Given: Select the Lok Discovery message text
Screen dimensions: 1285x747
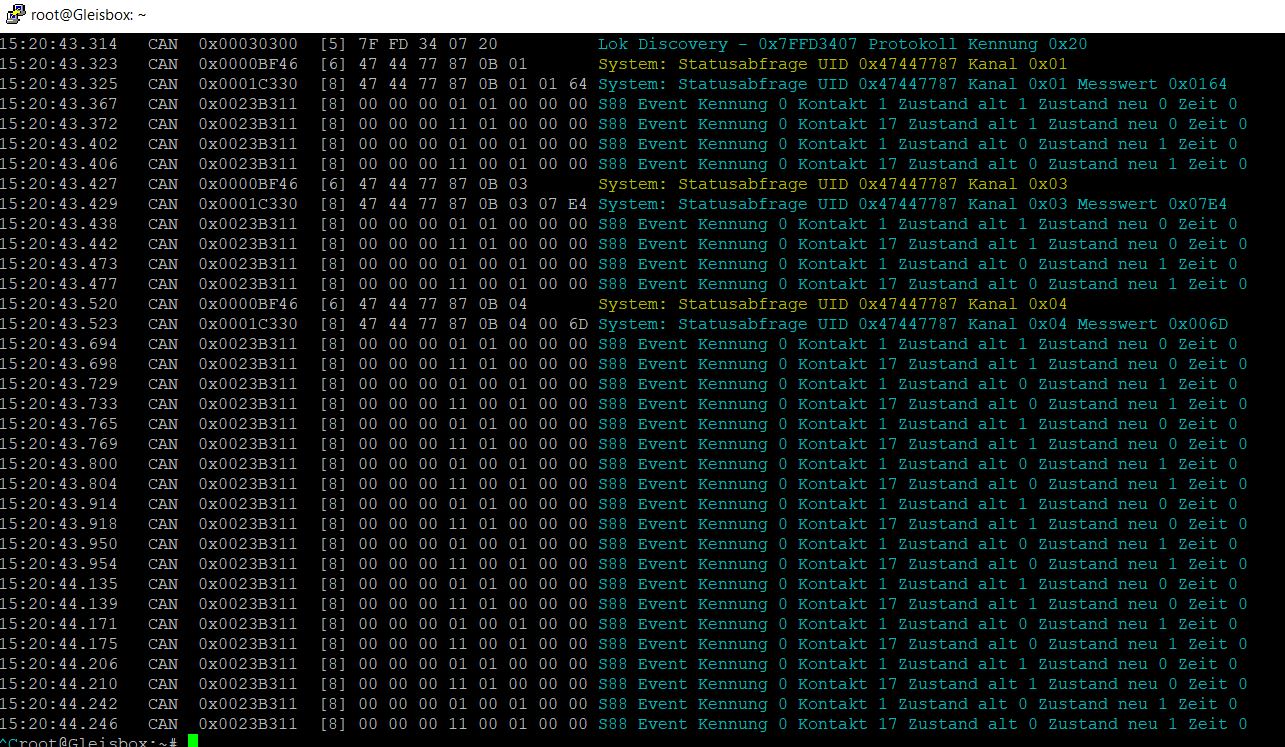Looking at the screenshot, I should tap(842, 44).
